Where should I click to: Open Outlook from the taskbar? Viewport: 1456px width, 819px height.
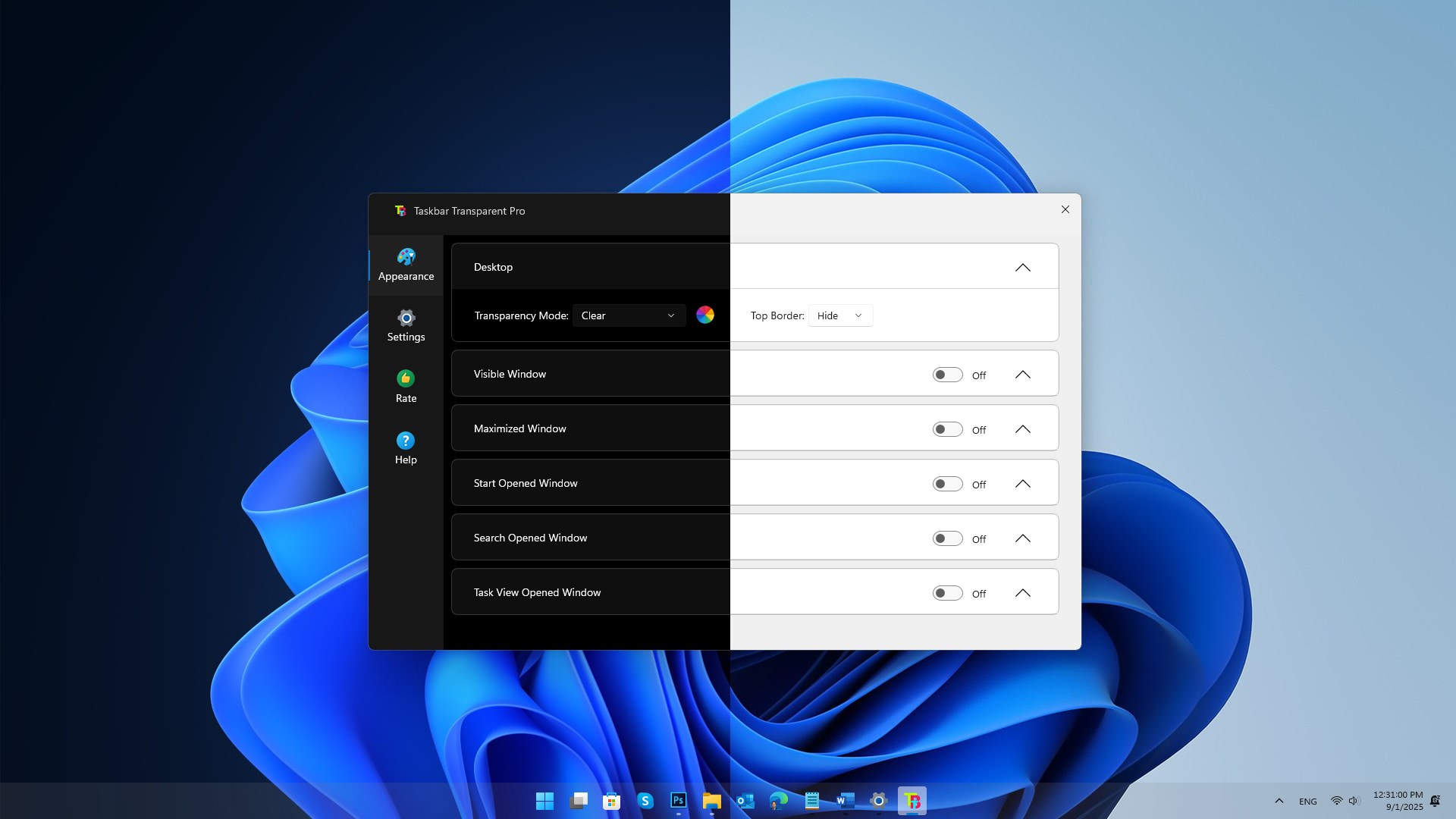[x=745, y=801]
